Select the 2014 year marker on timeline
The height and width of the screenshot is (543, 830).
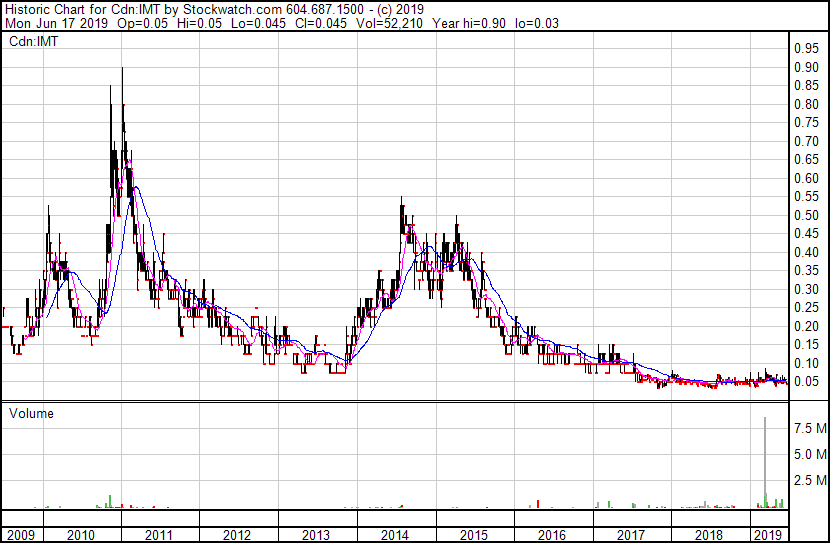[x=394, y=535]
